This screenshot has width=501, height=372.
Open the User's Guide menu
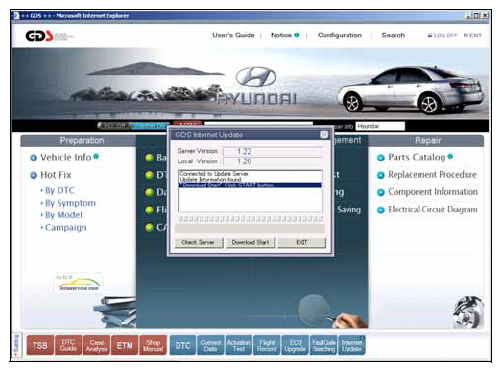tap(233, 35)
